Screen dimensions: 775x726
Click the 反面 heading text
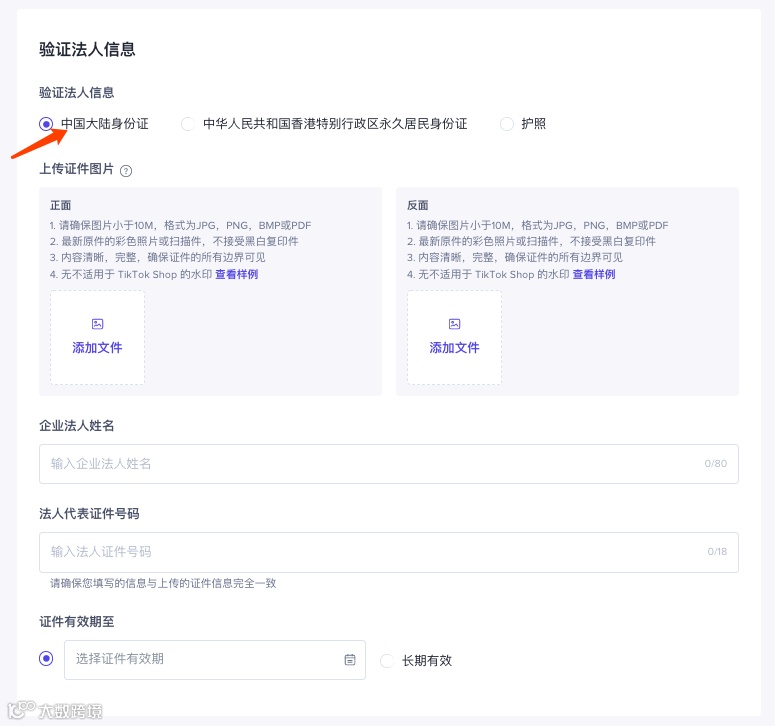(418, 205)
